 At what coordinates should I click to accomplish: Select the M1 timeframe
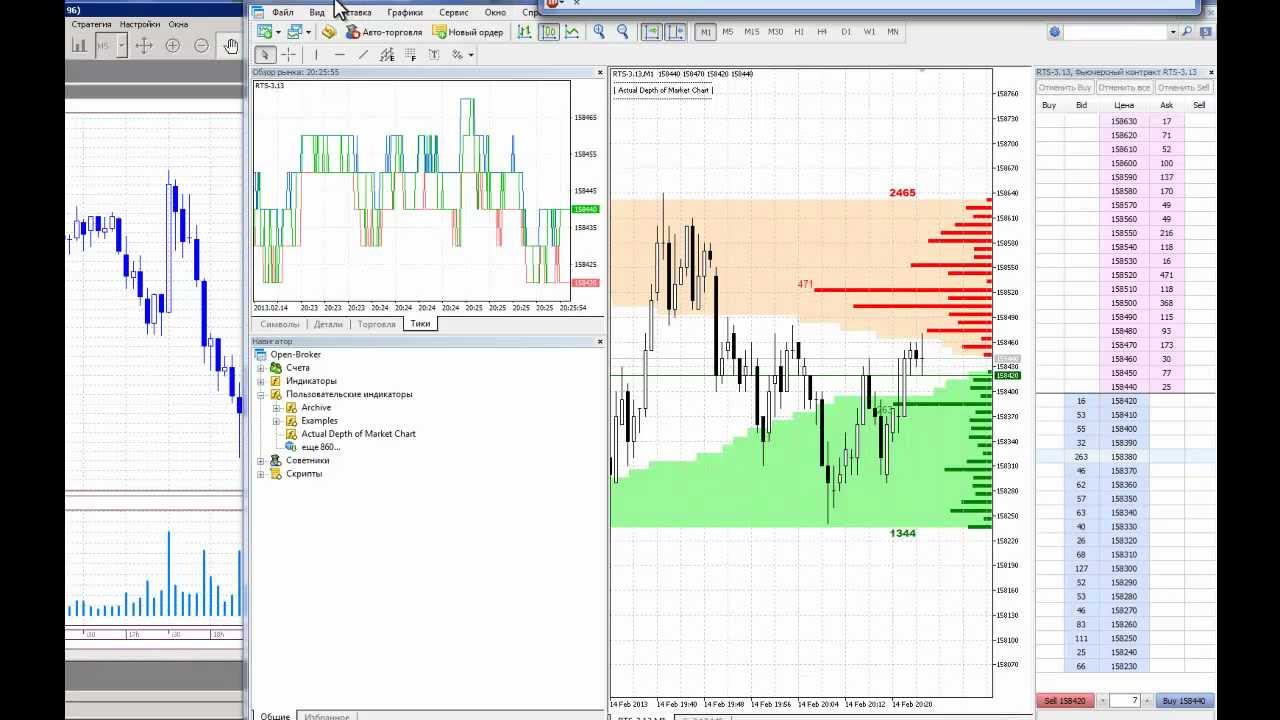point(706,32)
